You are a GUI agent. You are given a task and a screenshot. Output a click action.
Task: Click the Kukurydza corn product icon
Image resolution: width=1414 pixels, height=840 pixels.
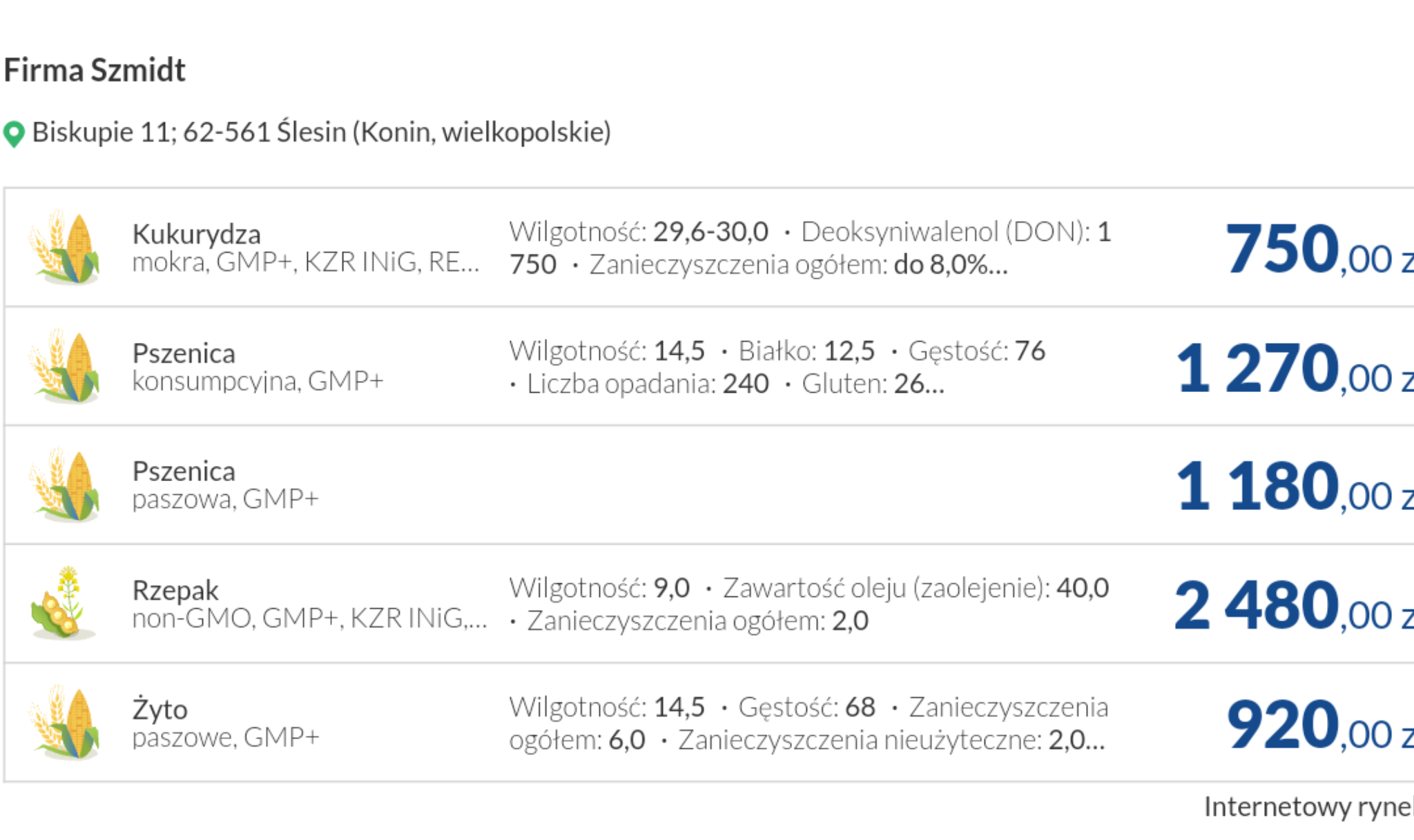(x=64, y=248)
